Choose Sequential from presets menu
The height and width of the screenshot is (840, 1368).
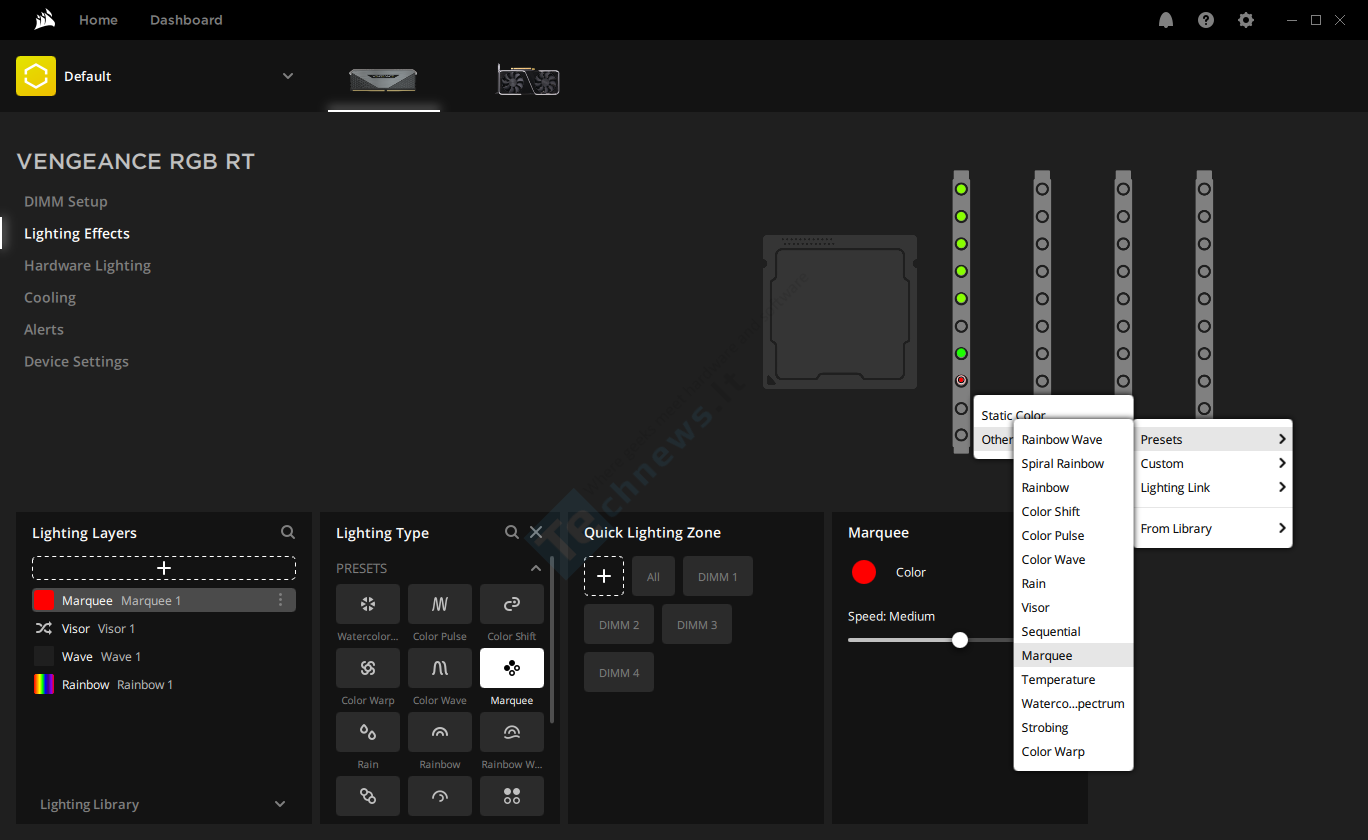tap(1074, 631)
